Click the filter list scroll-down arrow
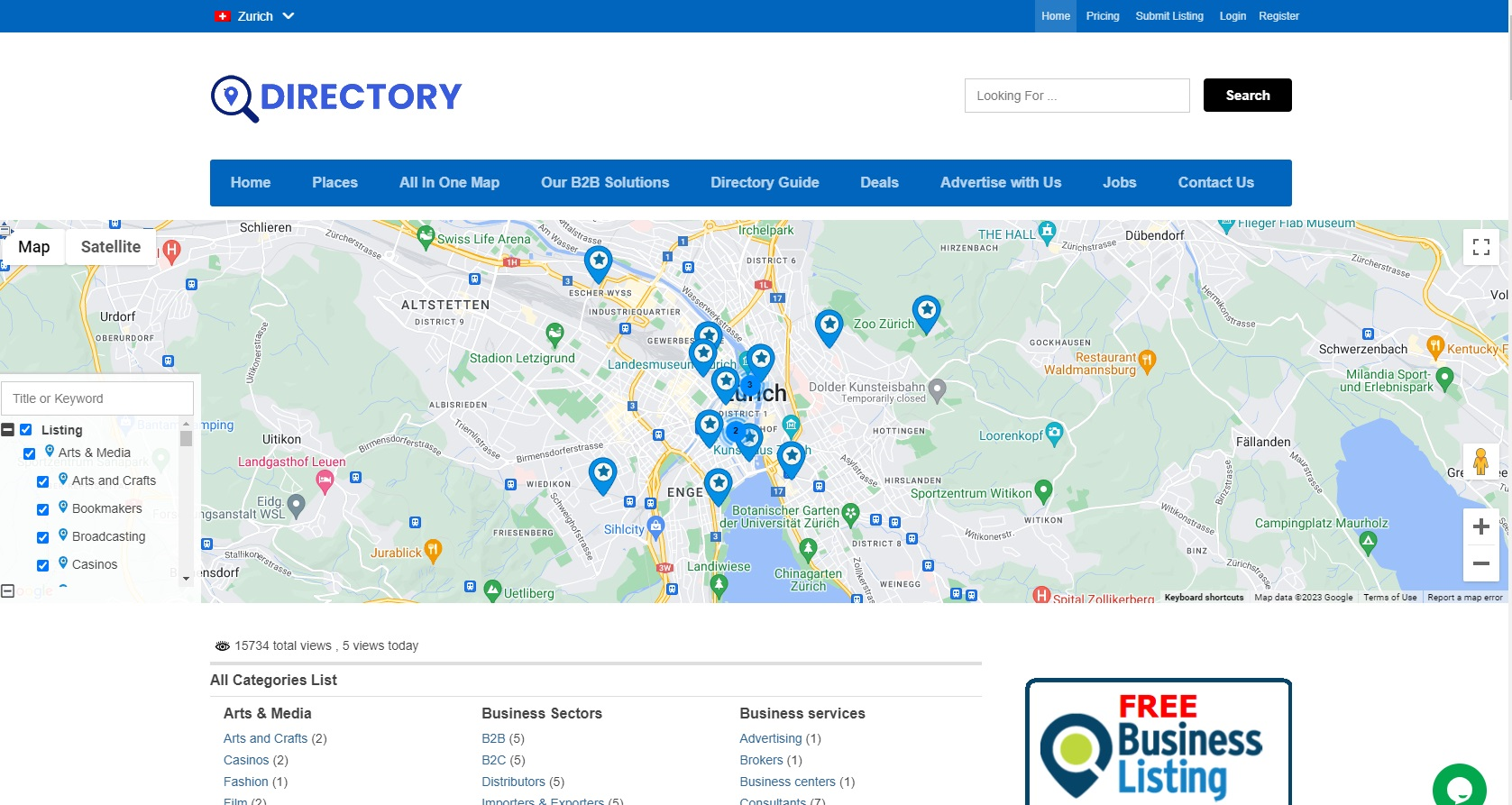The image size is (1512, 805). pyautogui.click(x=186, y=579)
